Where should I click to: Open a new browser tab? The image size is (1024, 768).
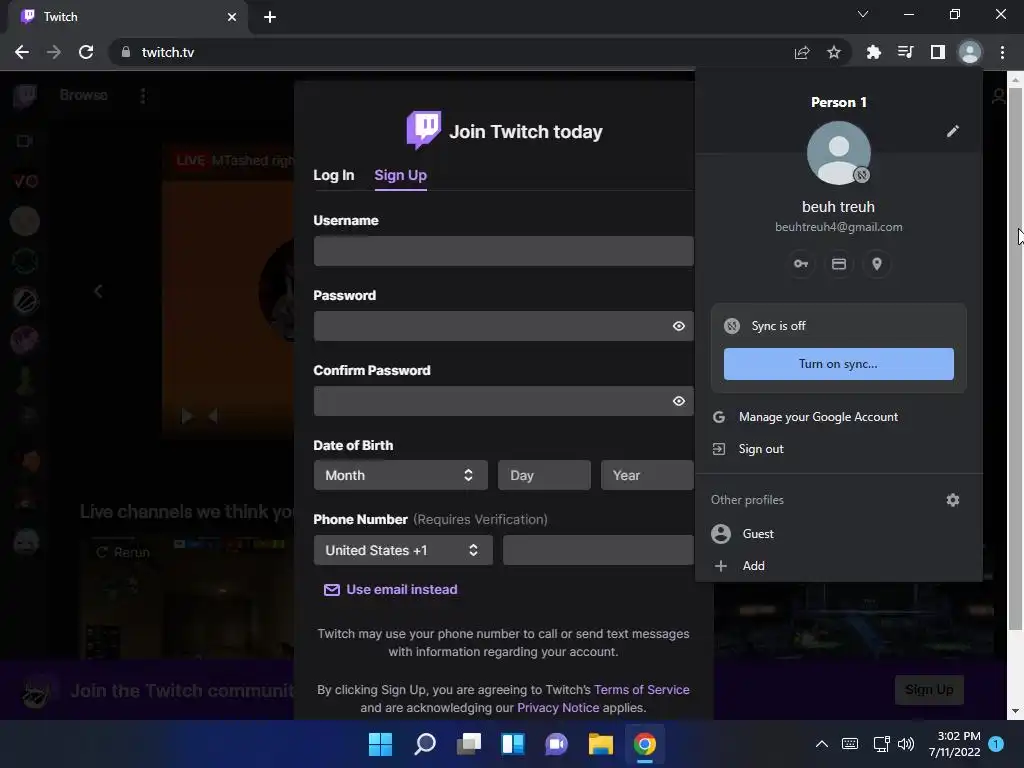(270, 17)
